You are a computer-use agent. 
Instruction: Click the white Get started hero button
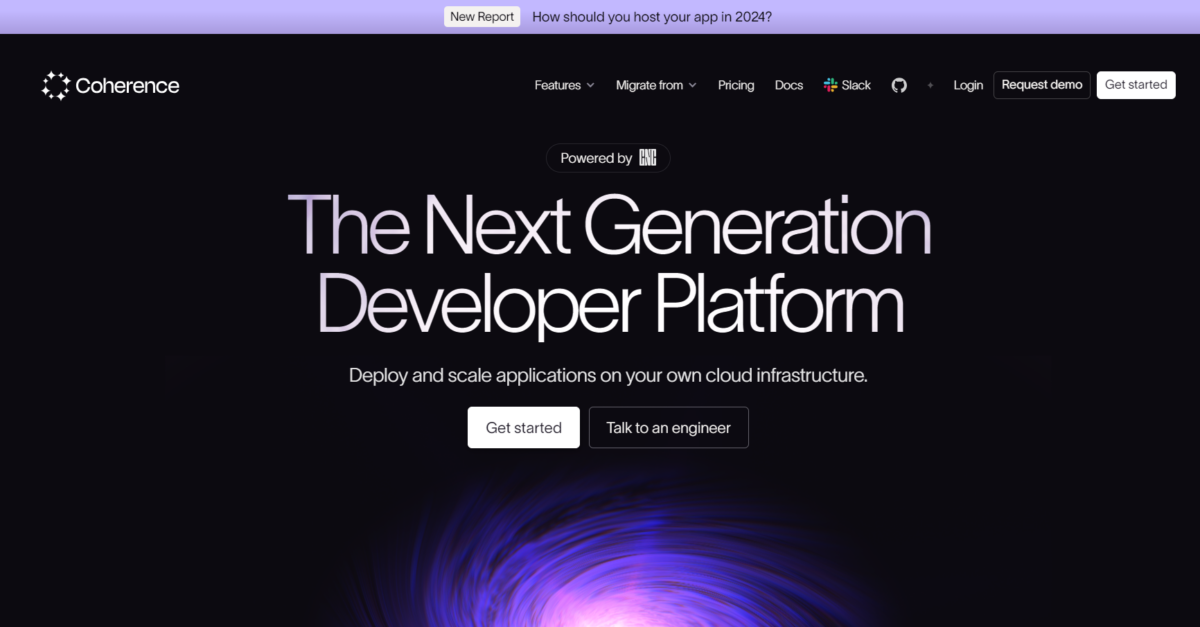[x=523, y=427]
